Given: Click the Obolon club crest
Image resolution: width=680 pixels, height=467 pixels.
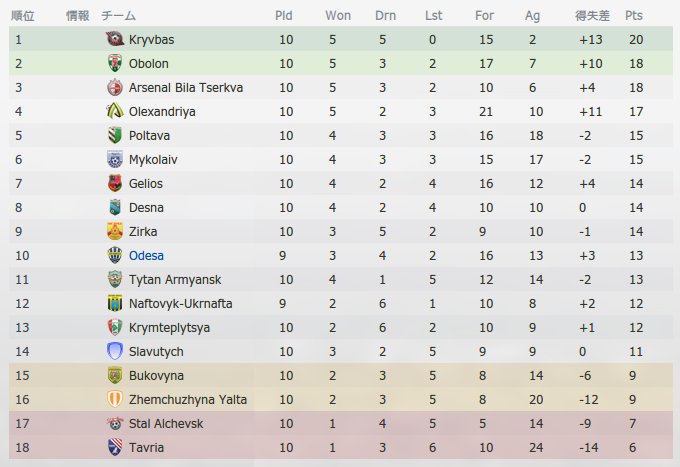Looking at the screenshot, I should coord(114,63).
